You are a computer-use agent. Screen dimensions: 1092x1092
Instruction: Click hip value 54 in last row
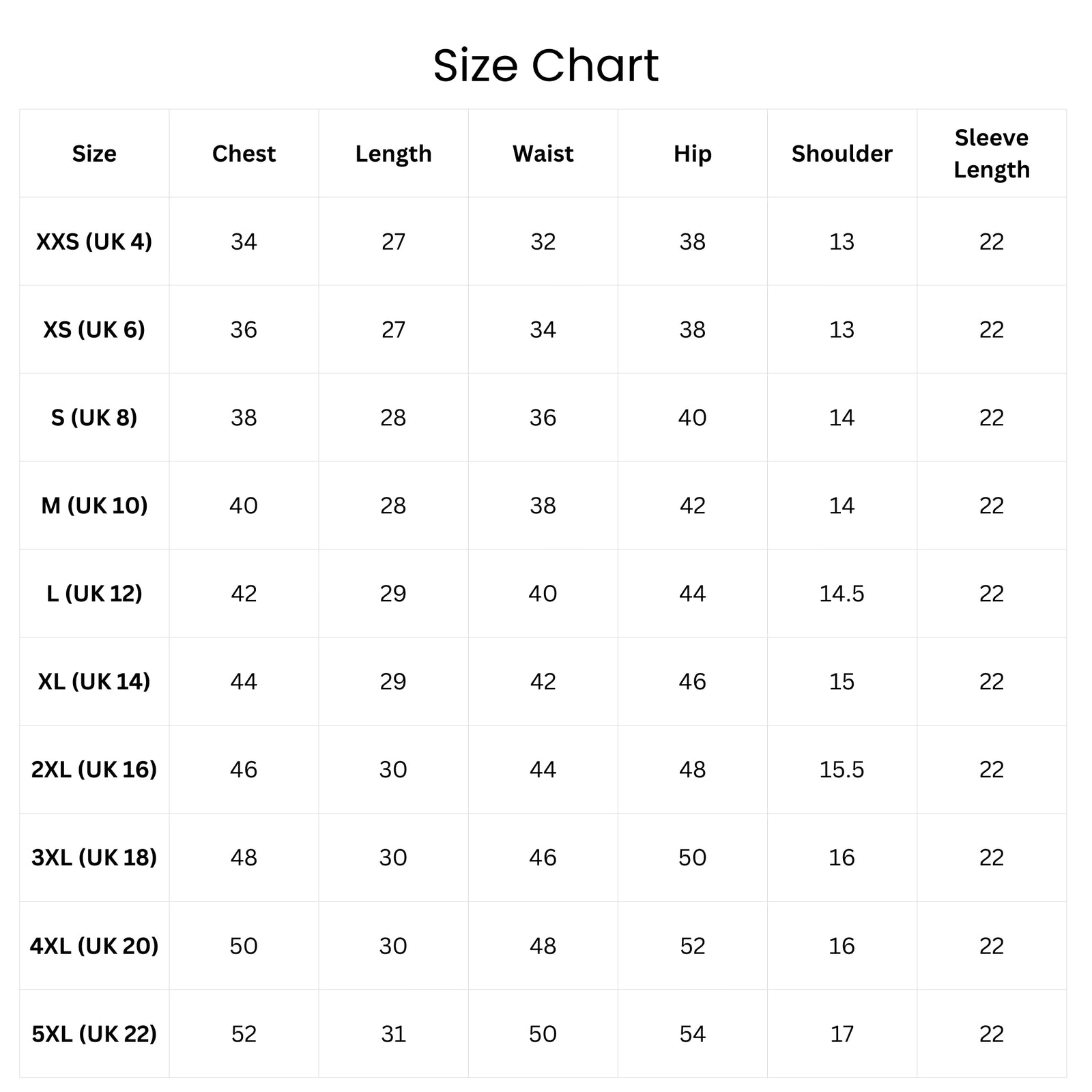[x=692, y=1034]
